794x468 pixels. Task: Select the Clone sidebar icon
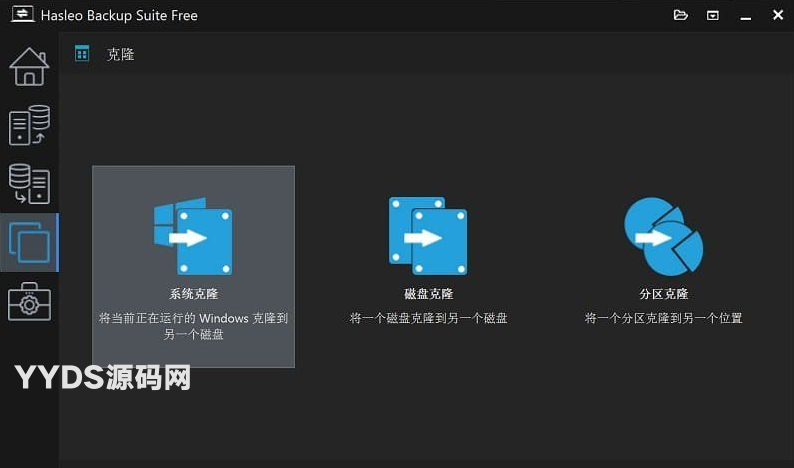tap(29, 242)
